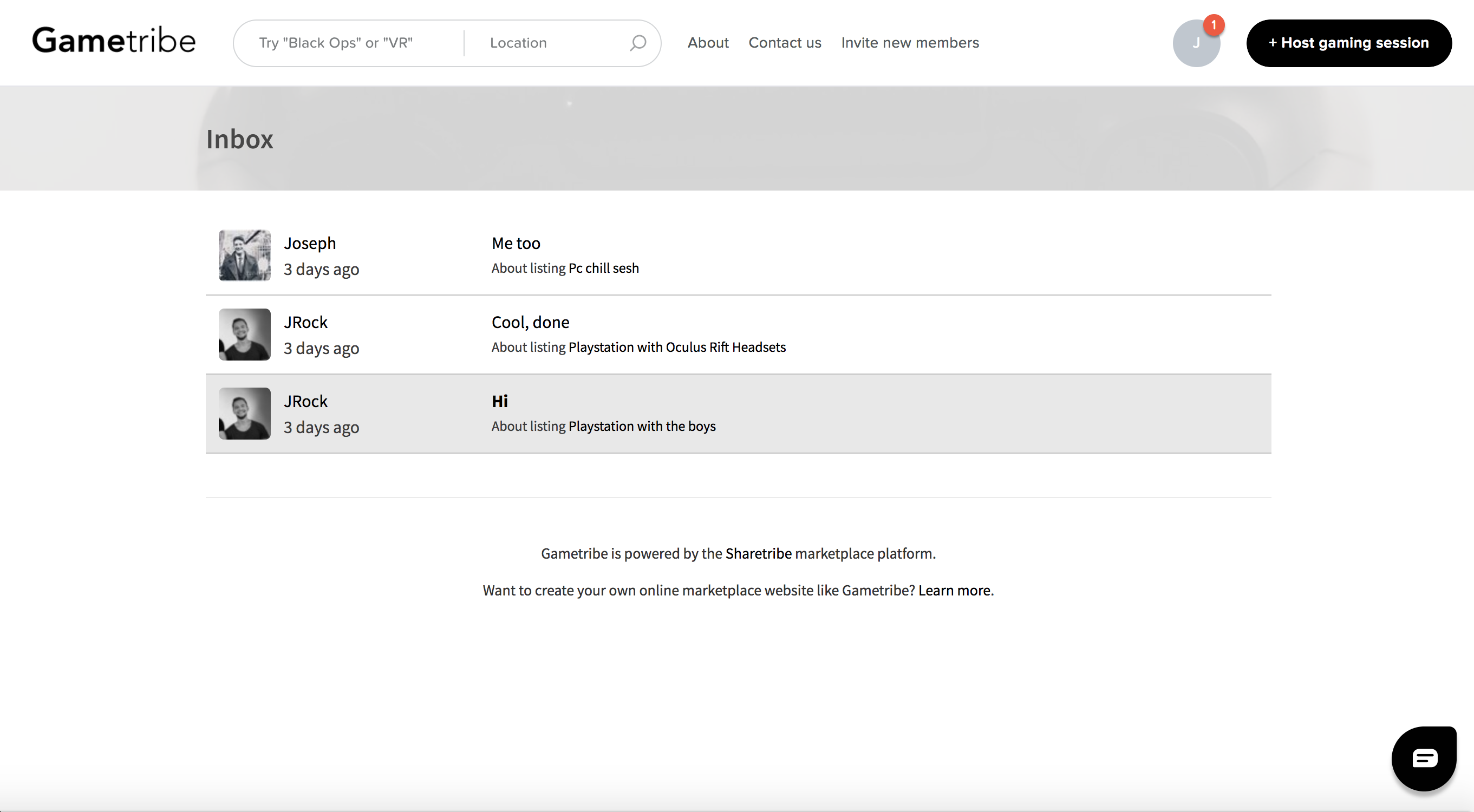Image resolution: width=1474 pixels, height=812 pixels.
Task: Go to Contact us
Action: pyautogui.click(x=785, y=43)
